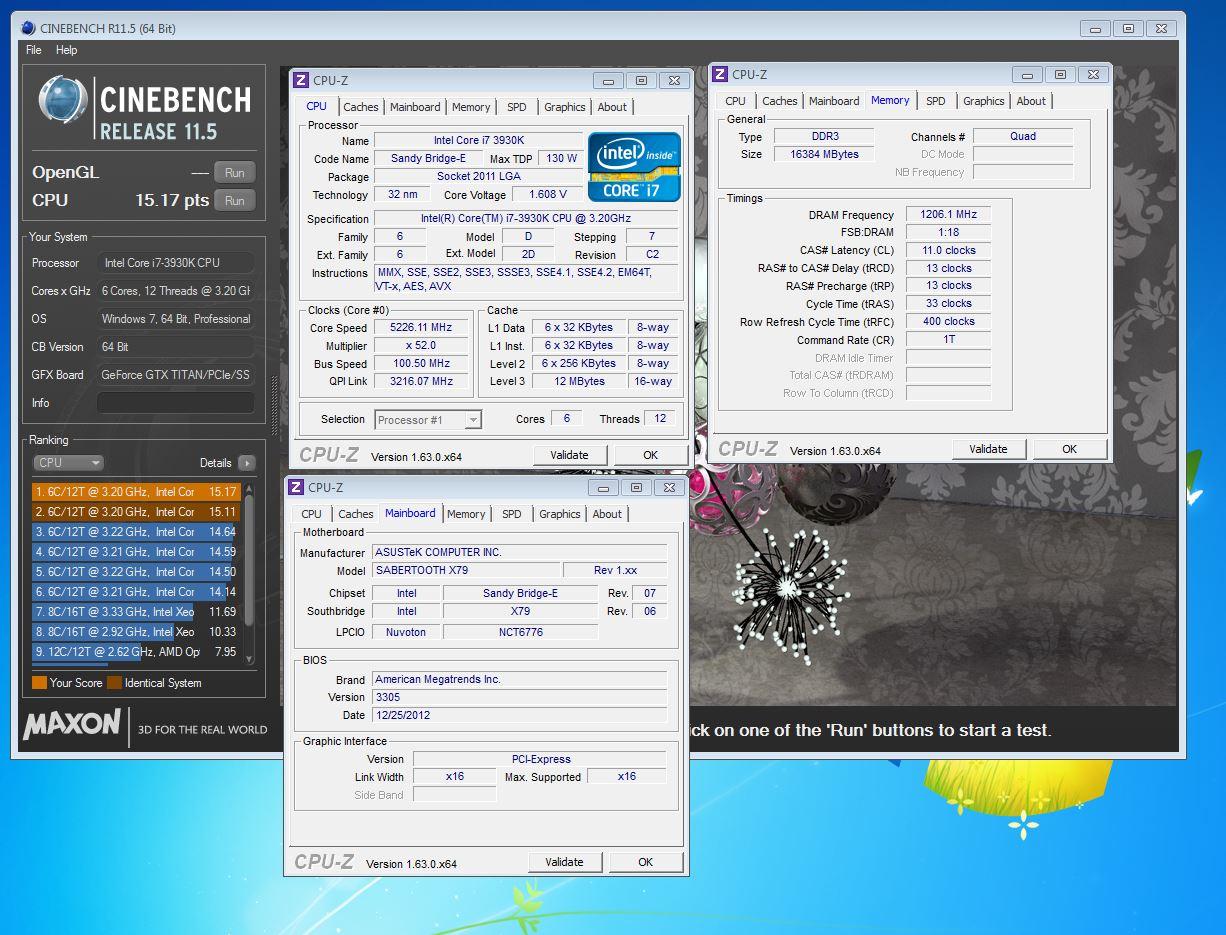Switch to Mainboard tab in CPU window

[x=415, y=107]
